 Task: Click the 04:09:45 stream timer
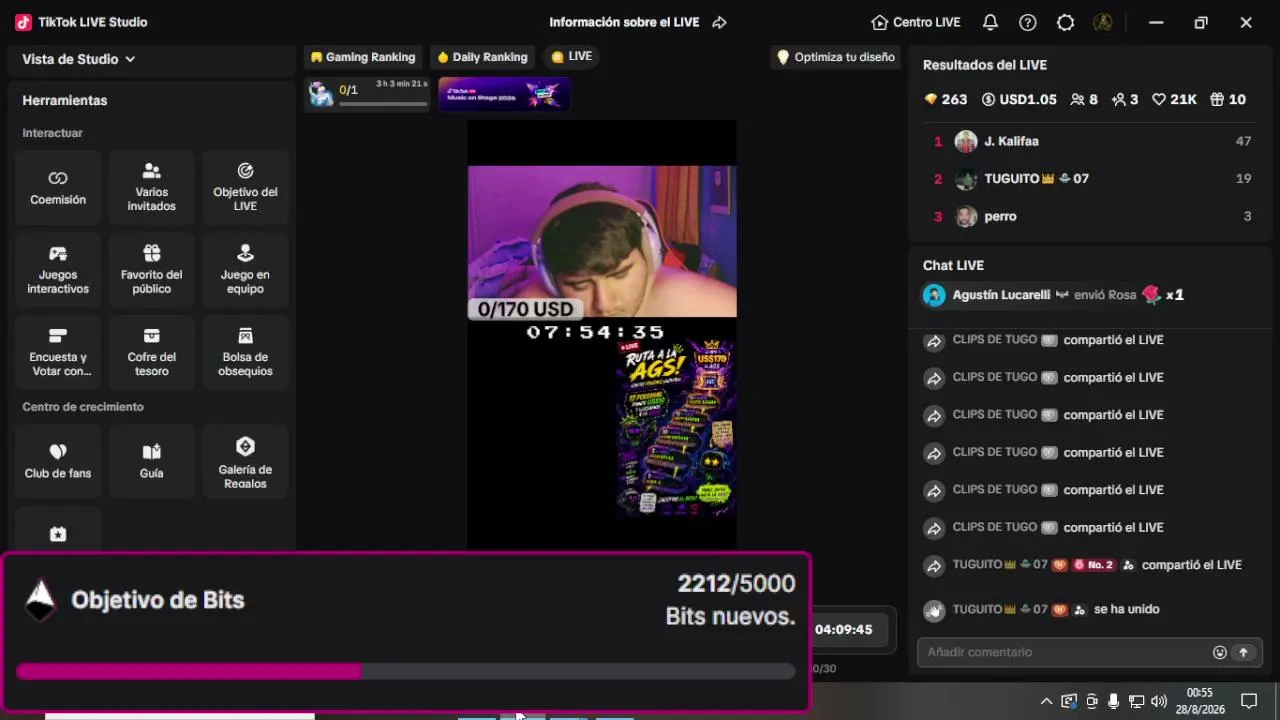pos(844,630)
